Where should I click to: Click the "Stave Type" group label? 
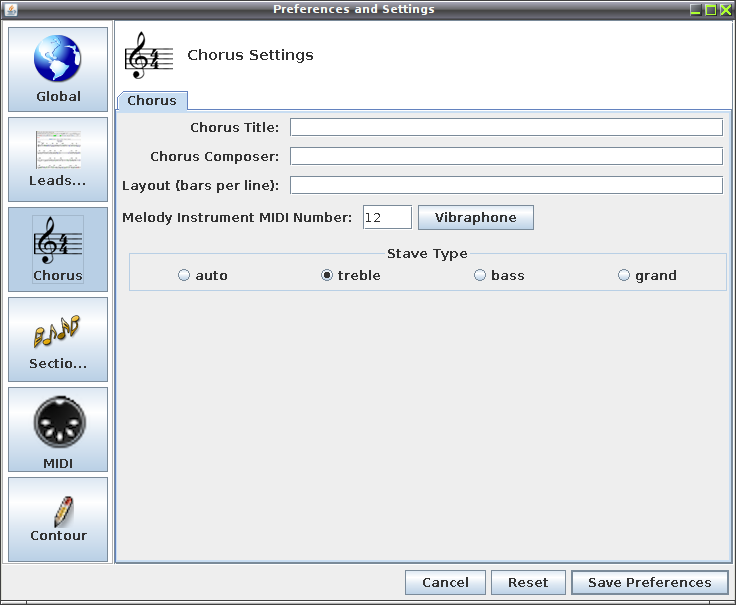(427, 254)
